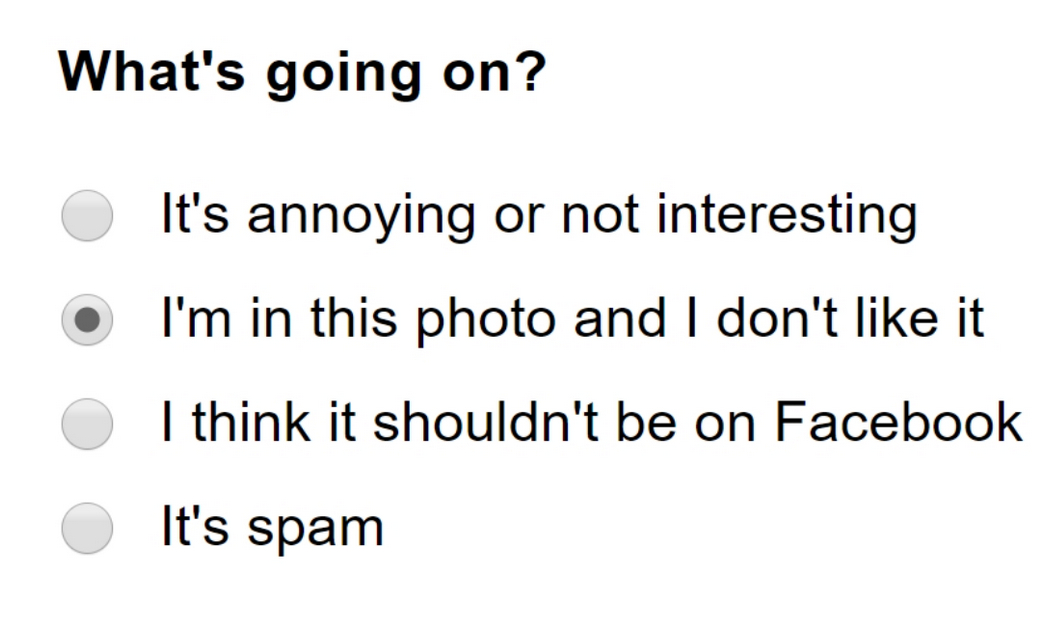Click the word "Facebook" in the third option
The width and height of the screenshot is (1057, 634).
[x=898, y=423]
